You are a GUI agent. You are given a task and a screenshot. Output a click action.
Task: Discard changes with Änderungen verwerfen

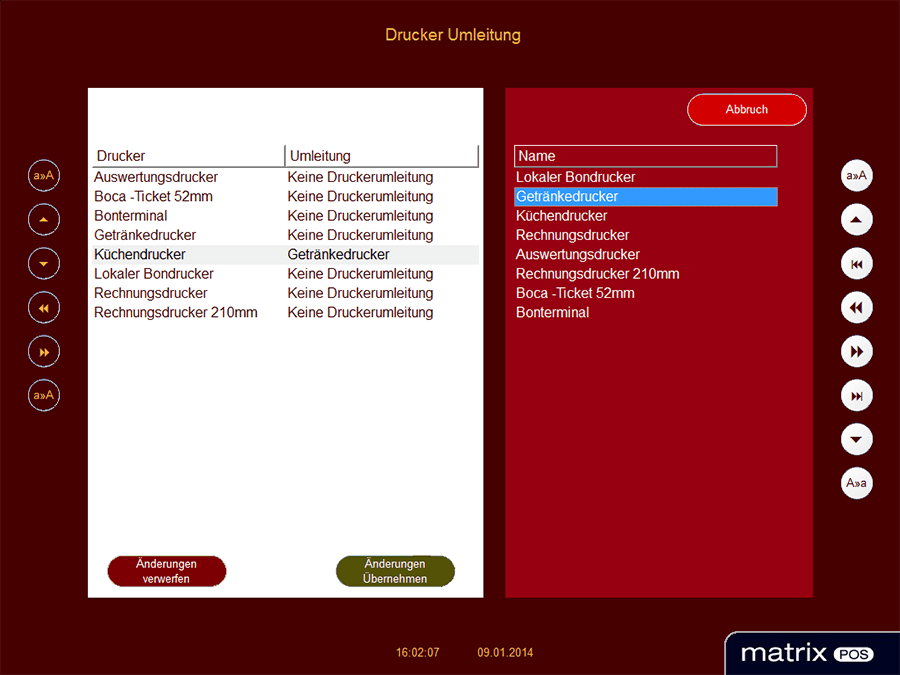(167, 571)
